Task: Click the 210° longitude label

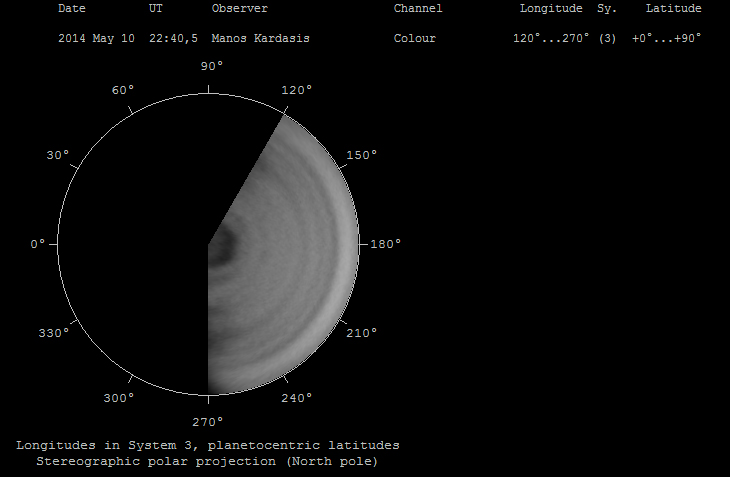Action: (361, 333)
